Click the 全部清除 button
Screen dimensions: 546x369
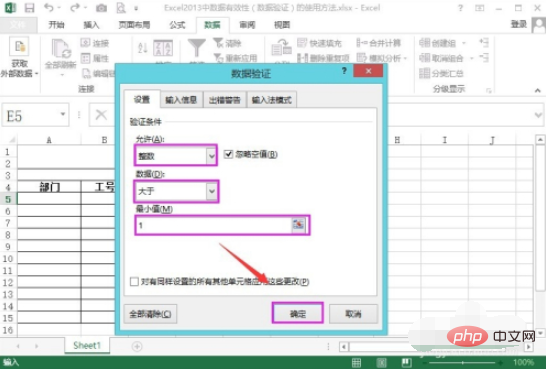click(x=150, y=314)
